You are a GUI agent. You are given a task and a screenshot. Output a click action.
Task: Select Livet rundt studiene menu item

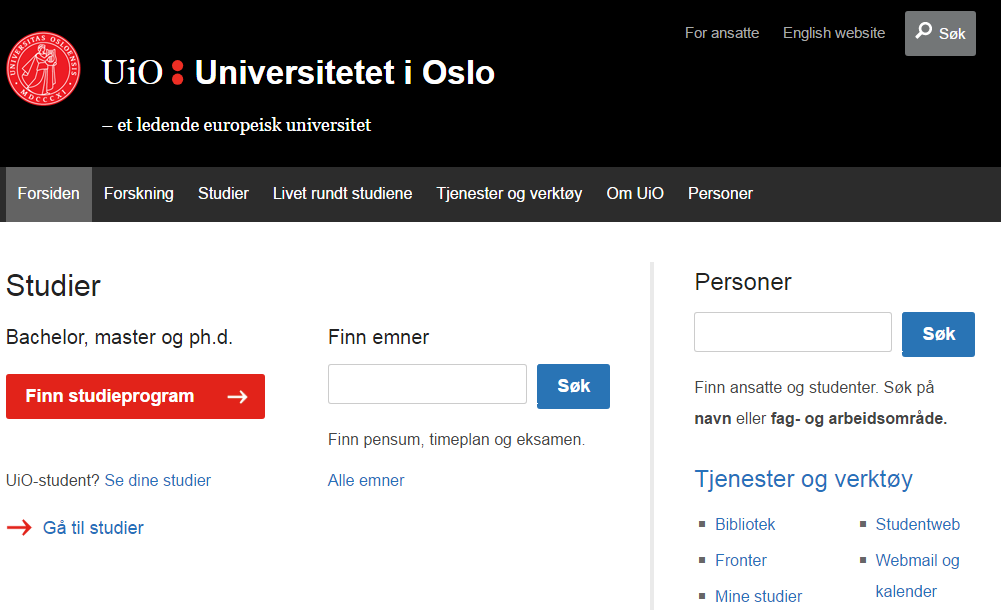pos(343,194)
